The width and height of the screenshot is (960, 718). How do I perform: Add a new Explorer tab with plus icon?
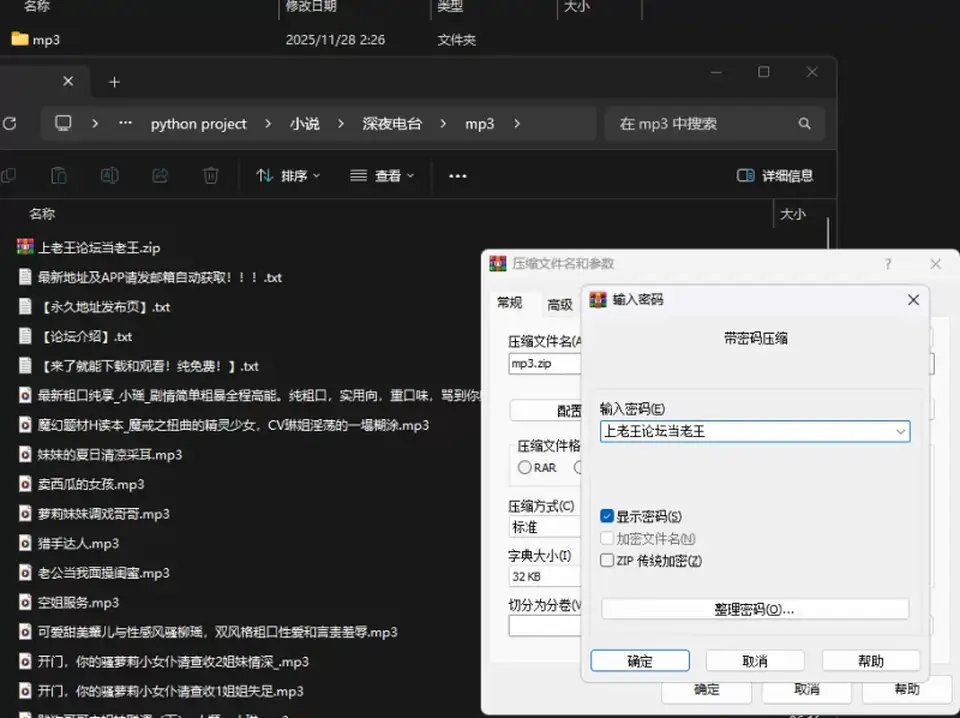pyautogui.click(x=114, y=82)
